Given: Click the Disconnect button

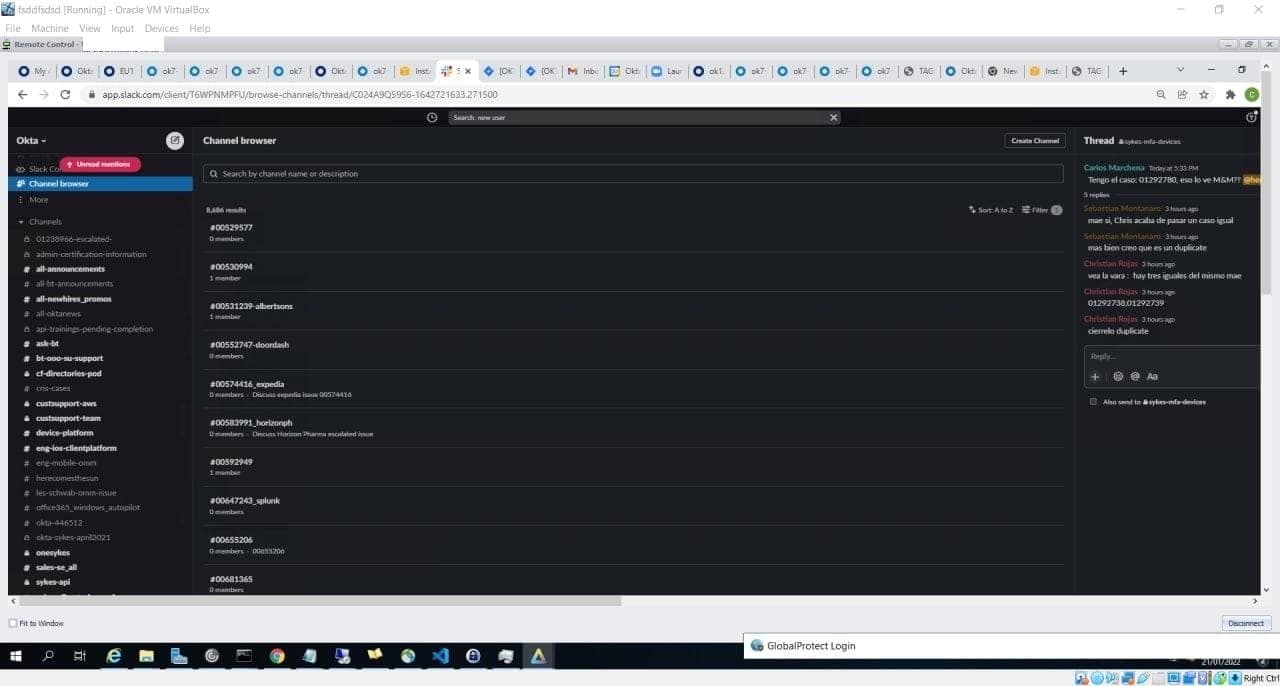Looking at the screenshot, I should 1245,623.
